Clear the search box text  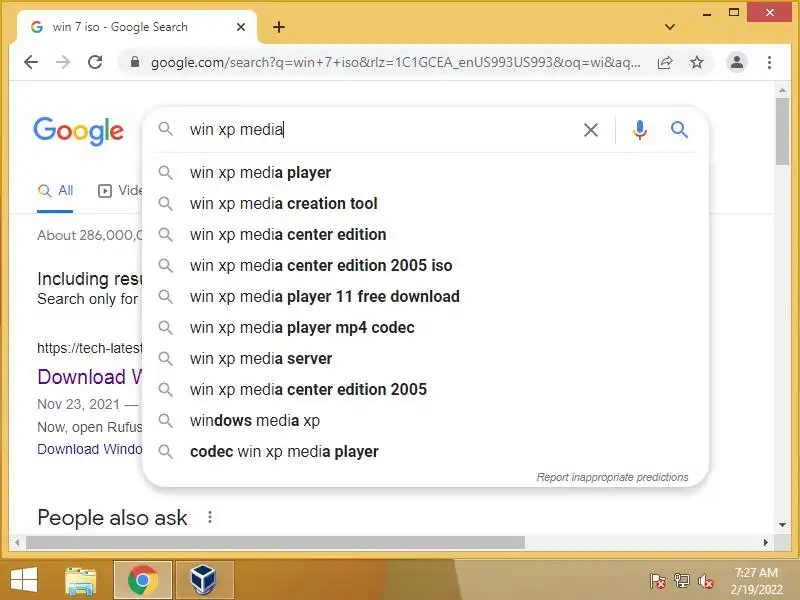pos(591,130)
